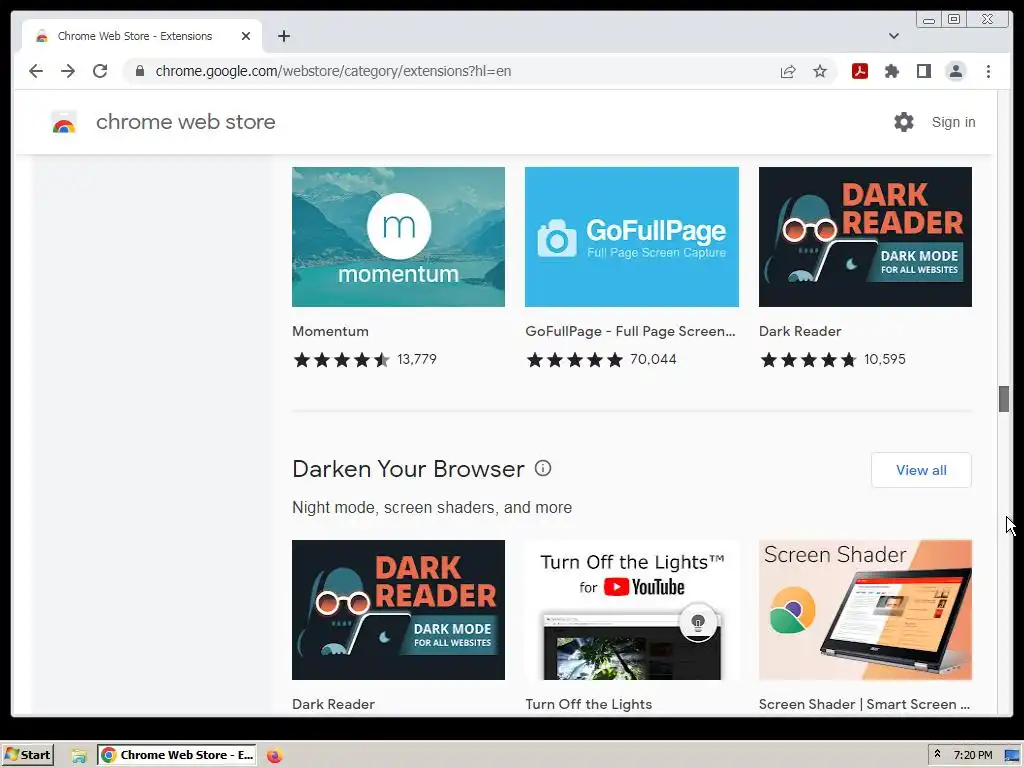
Task: Click the show desktop tray icon
Action: point(1012,756)
